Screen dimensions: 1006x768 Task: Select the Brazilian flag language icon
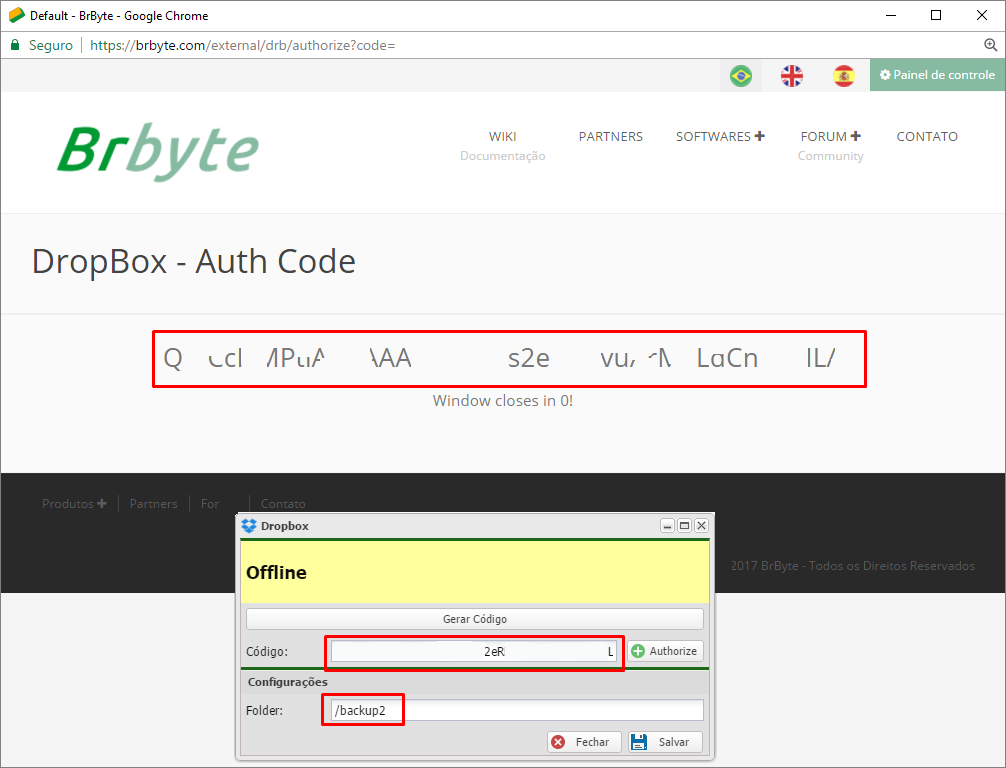tap(740, 76)
